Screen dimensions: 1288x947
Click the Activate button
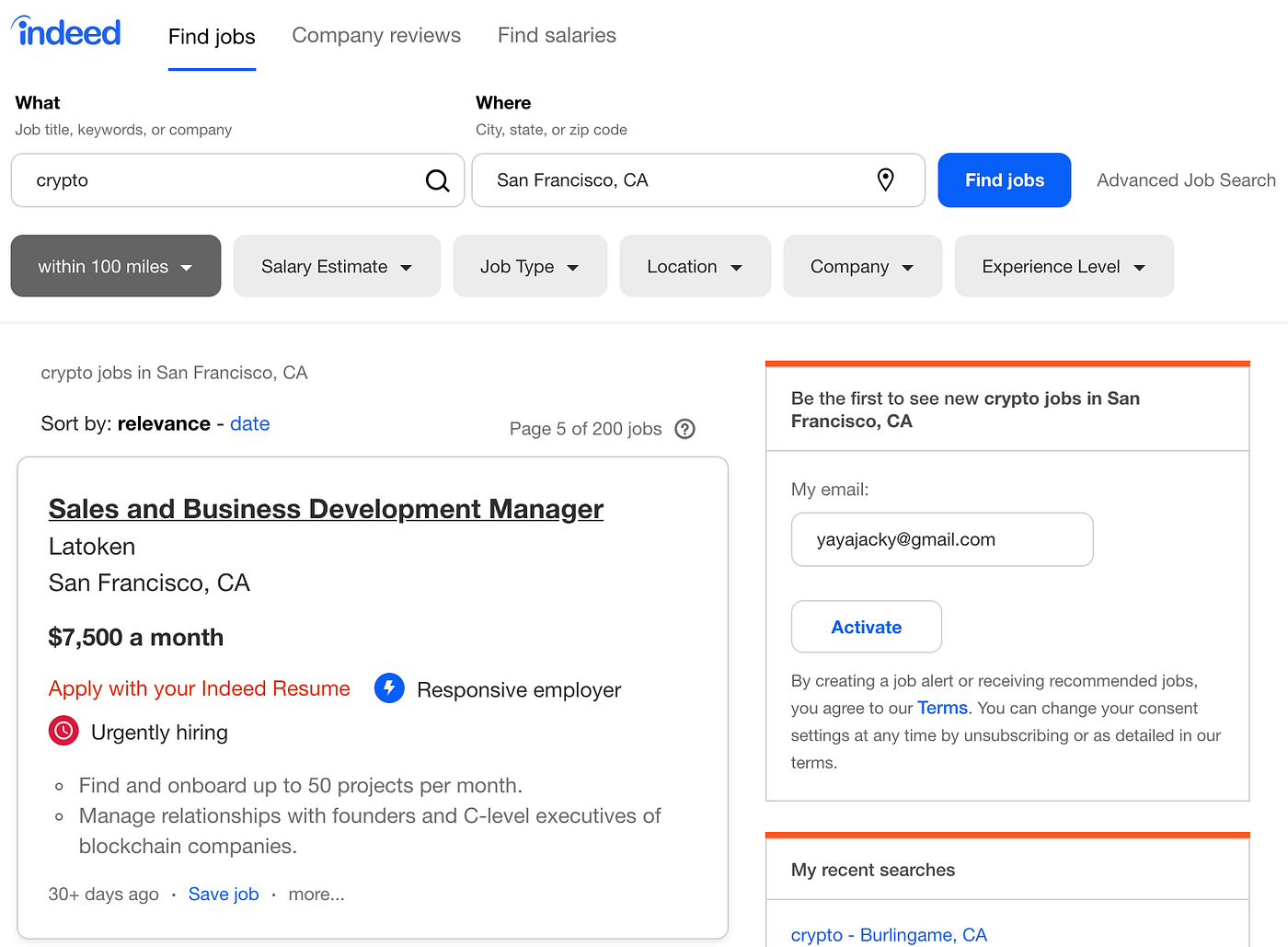pos(867,627)
